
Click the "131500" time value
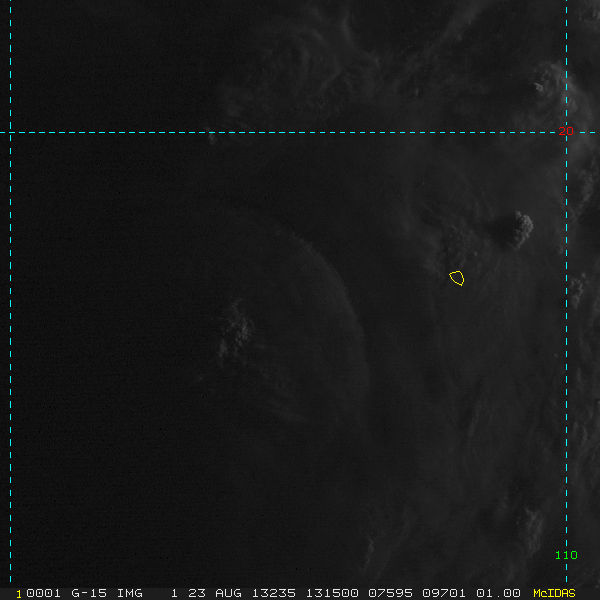(x=332, y=593)
